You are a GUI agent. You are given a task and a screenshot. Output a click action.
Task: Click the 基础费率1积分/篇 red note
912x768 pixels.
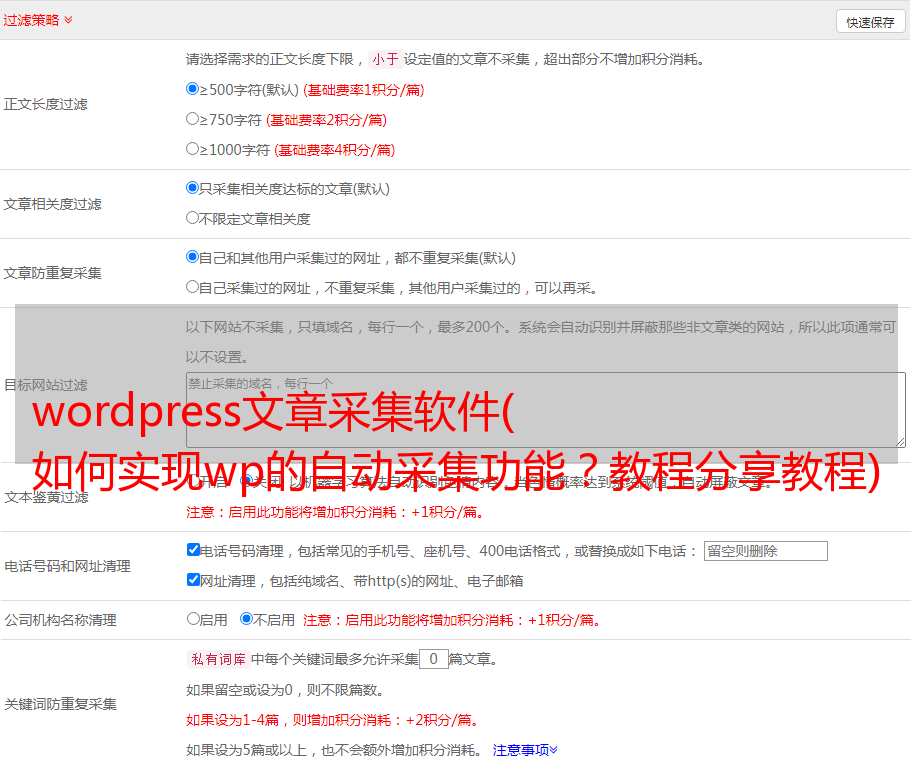(x=364, y=90)
